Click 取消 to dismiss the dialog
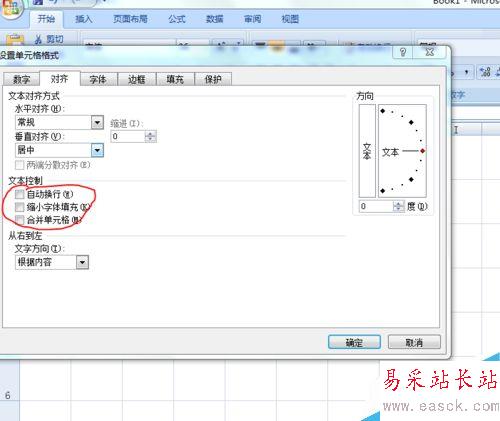The height and width of the screenshot is (421, 500). pyautogui.click(x=414, y=342)
